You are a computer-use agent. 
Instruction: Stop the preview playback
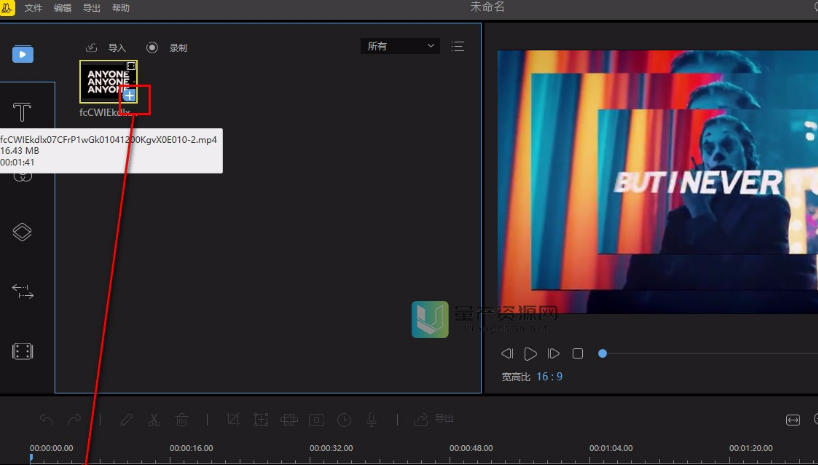click(578, 354)
